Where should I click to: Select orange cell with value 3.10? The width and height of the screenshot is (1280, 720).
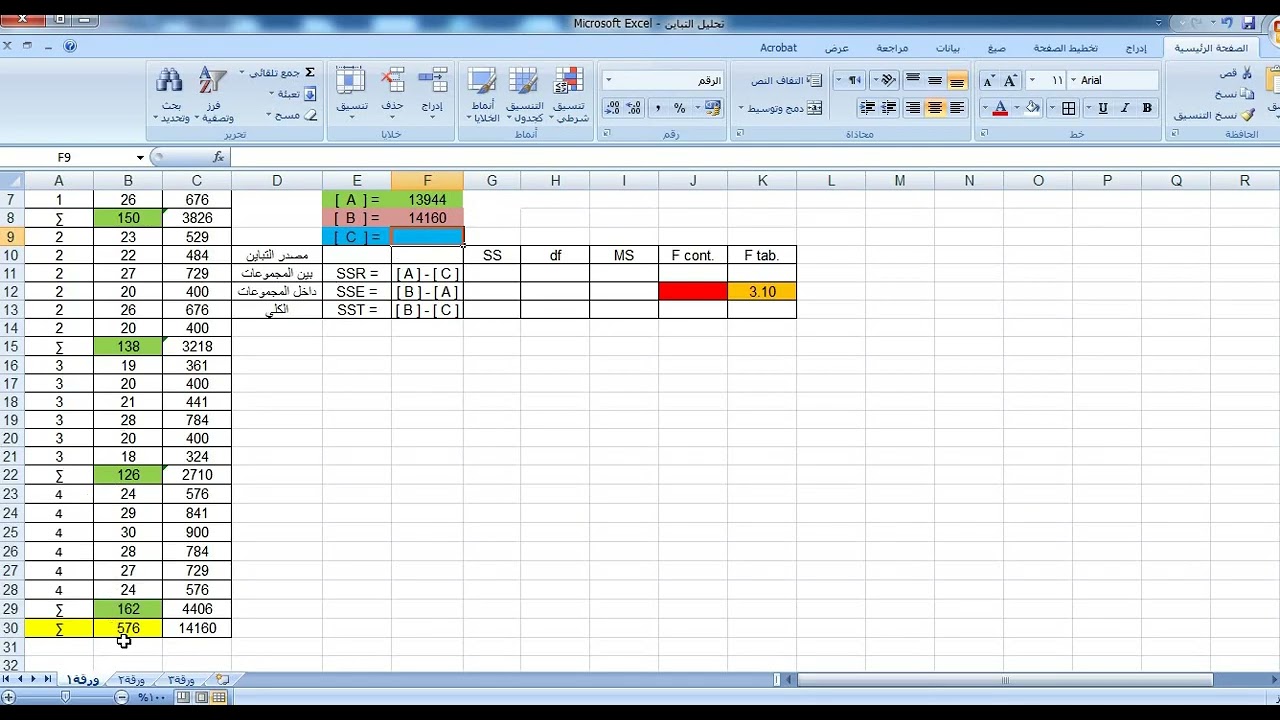[762, 292]
